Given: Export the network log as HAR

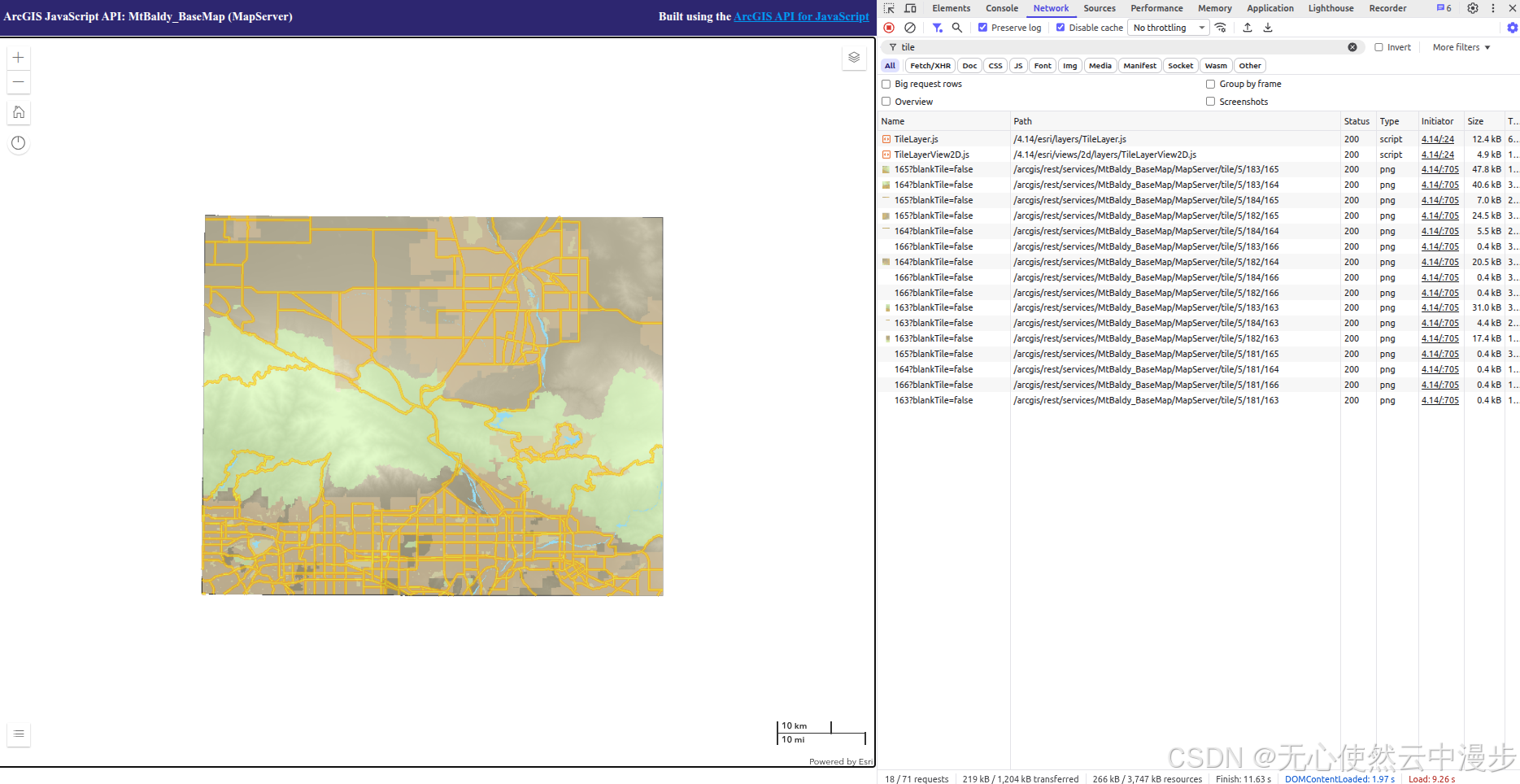Looking at the screenshot, I should coord(1268,28).
